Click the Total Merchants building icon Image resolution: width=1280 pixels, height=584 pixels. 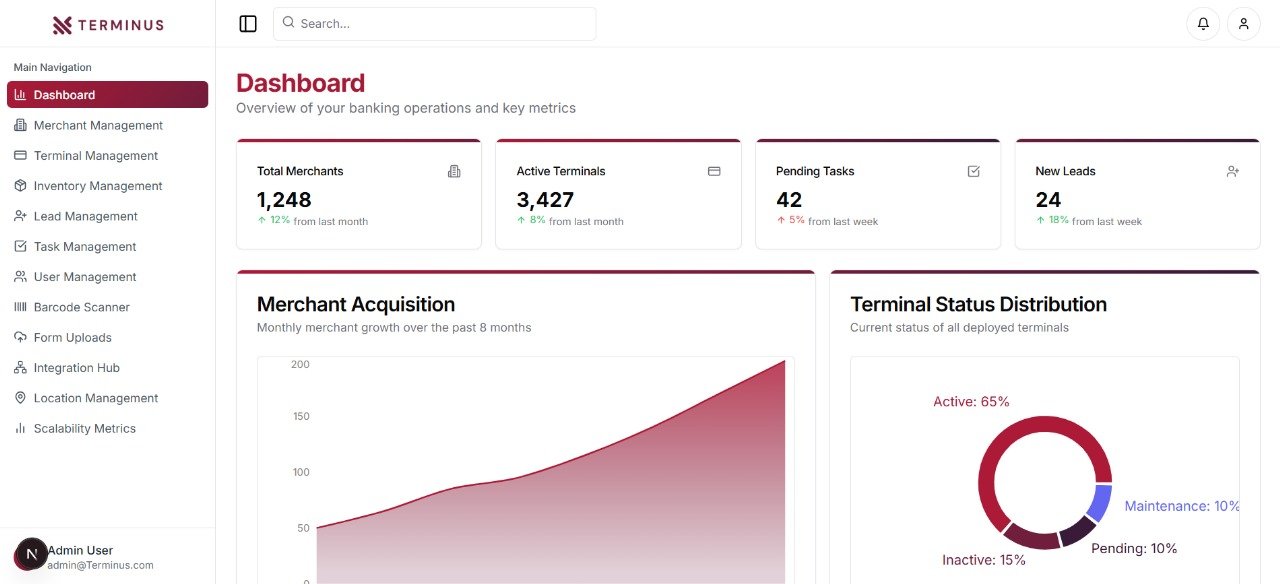click(454, 171)
